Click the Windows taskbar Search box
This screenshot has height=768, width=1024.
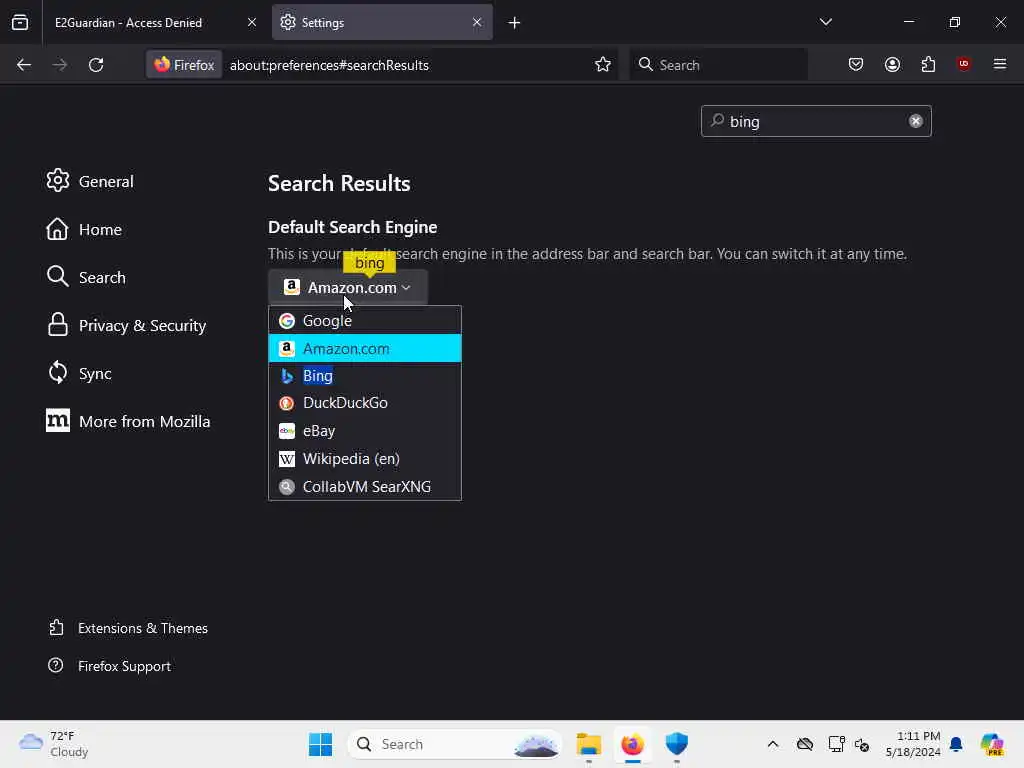point(455,744)
